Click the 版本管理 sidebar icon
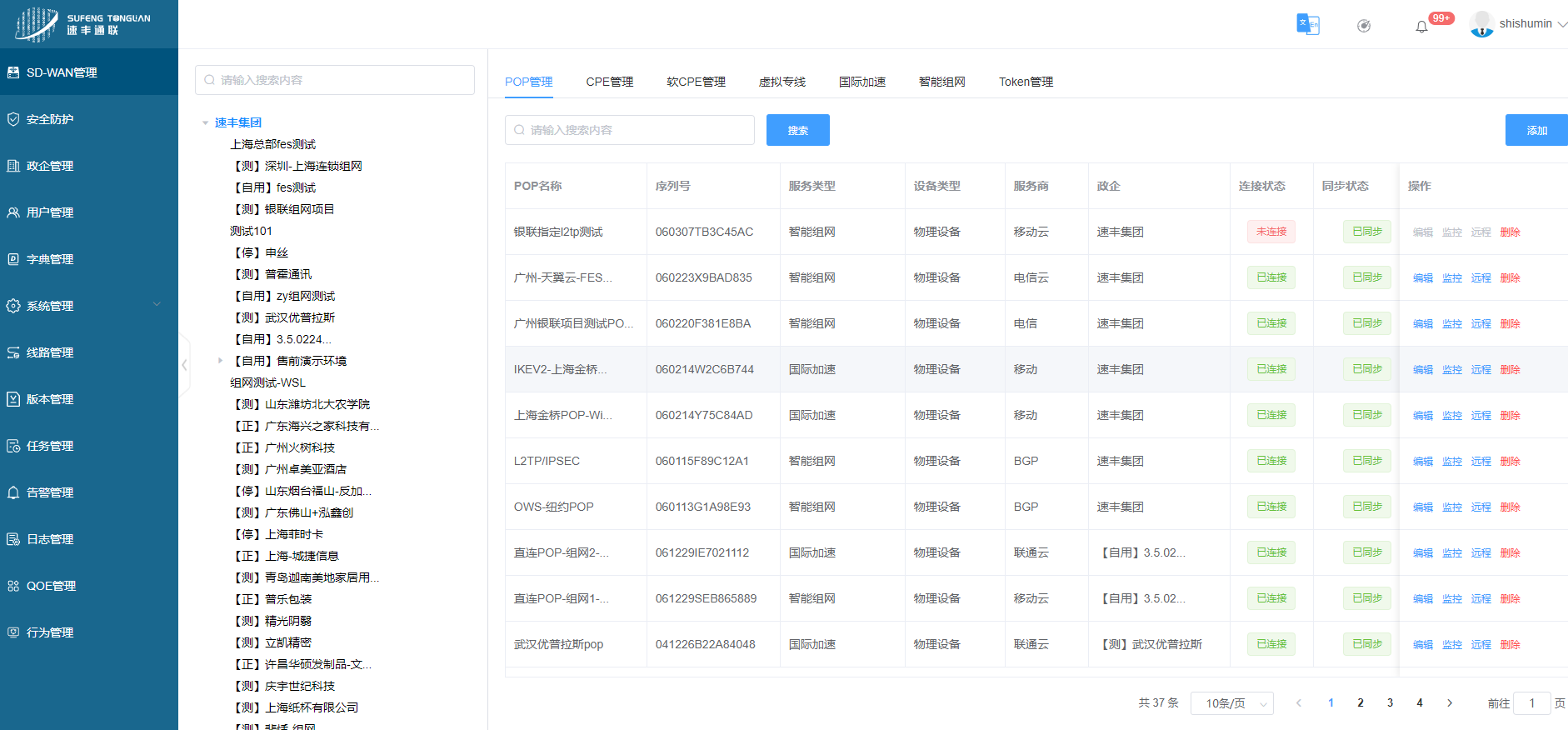The width and height of the screenshot is (1568, 730). click(x=13, y=399)
